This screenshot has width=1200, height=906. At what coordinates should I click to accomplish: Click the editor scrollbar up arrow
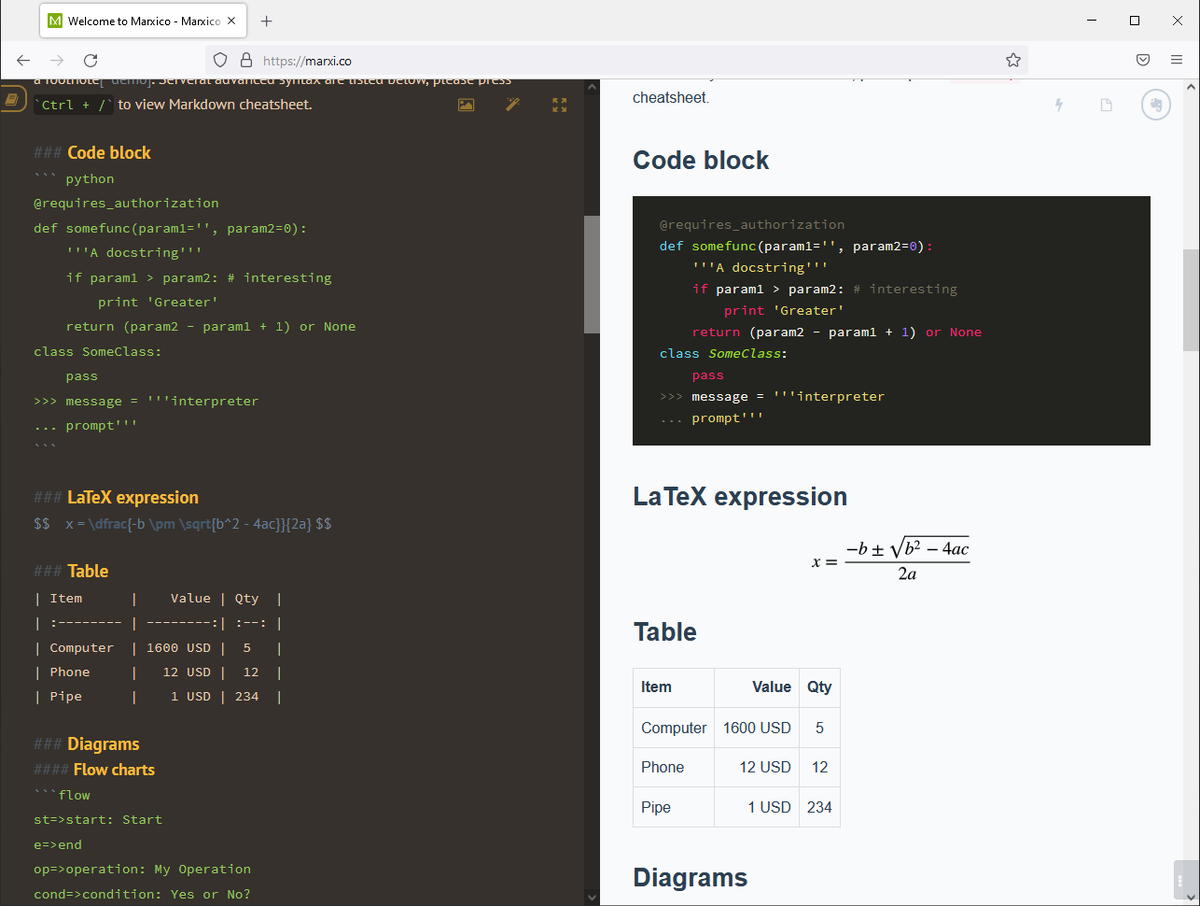click(591, 89)
